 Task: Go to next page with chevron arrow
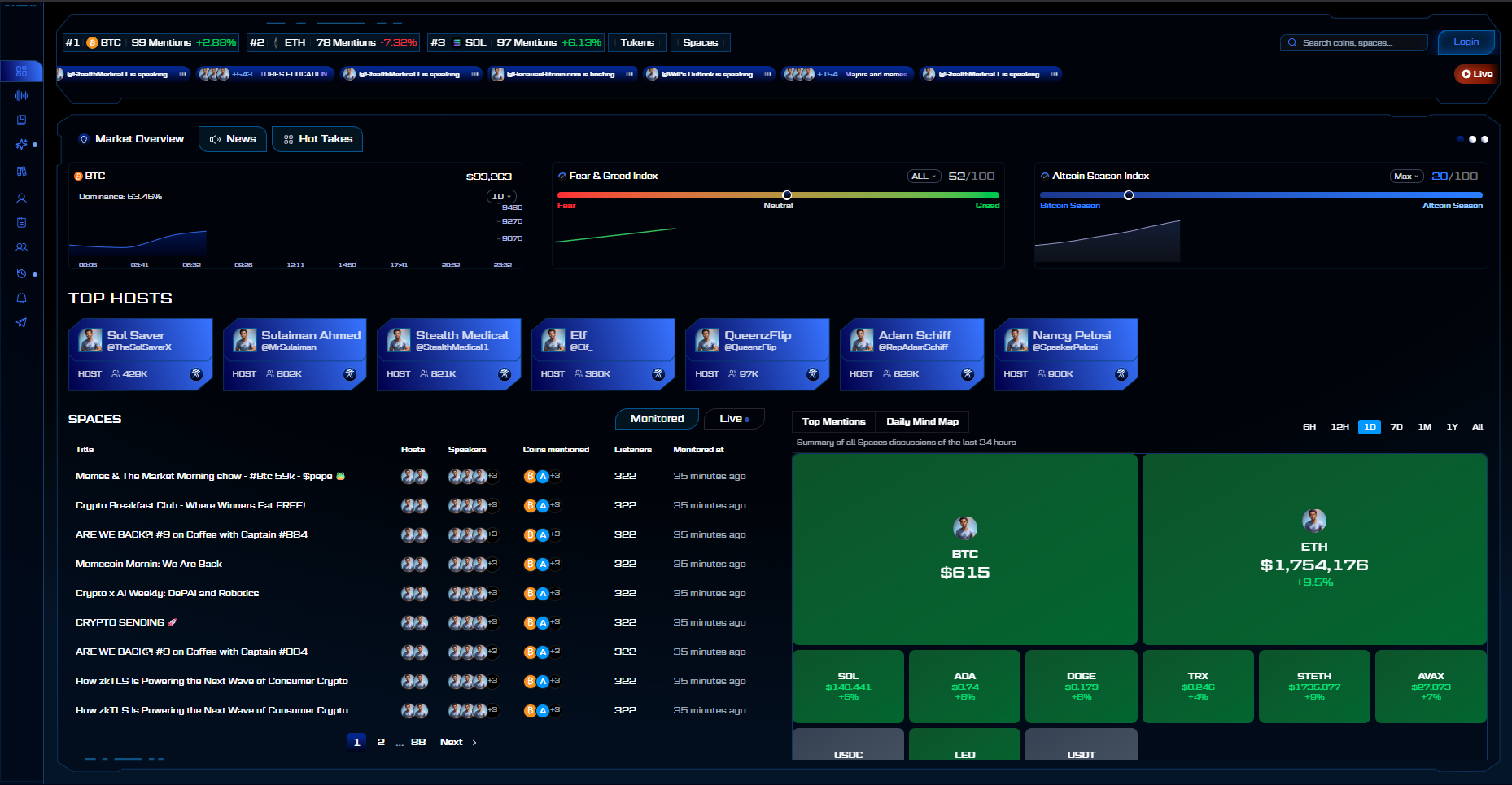[x=474, y=743]
